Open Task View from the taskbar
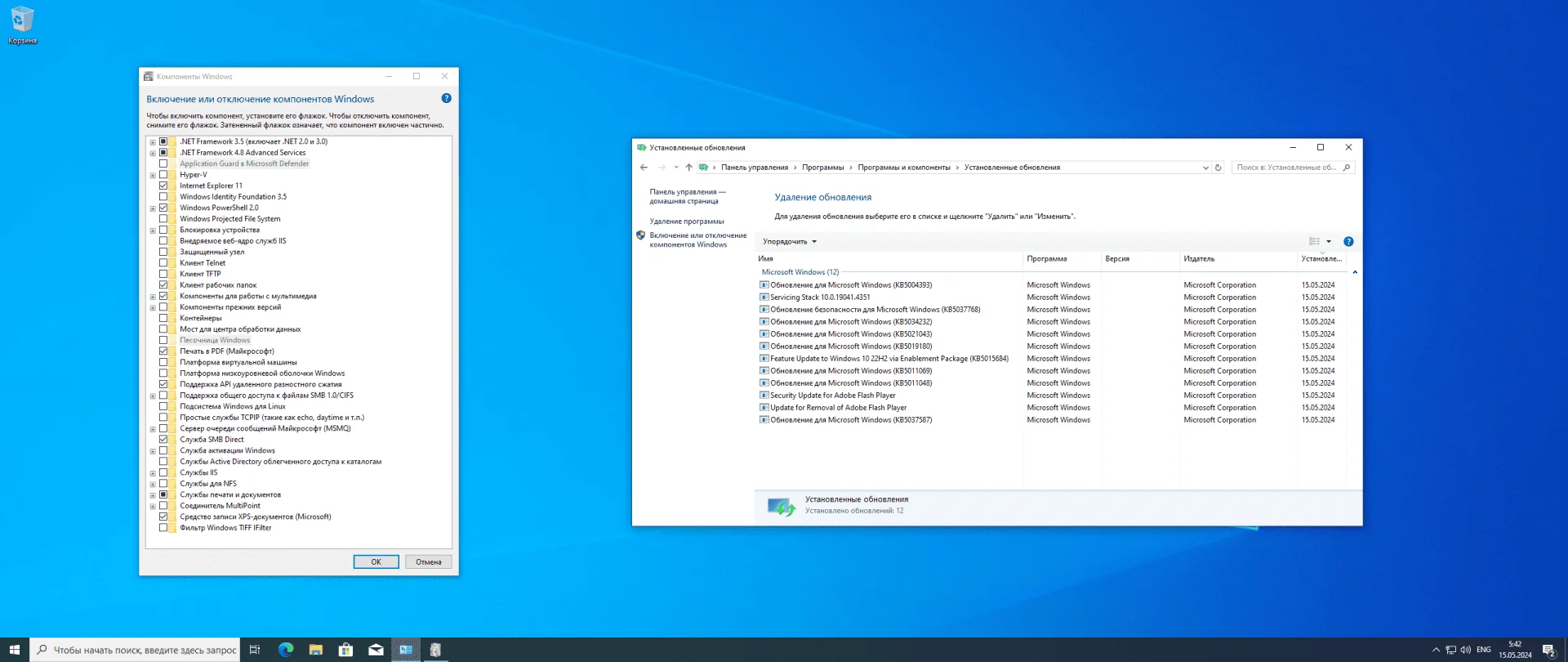 click(255, 650)
